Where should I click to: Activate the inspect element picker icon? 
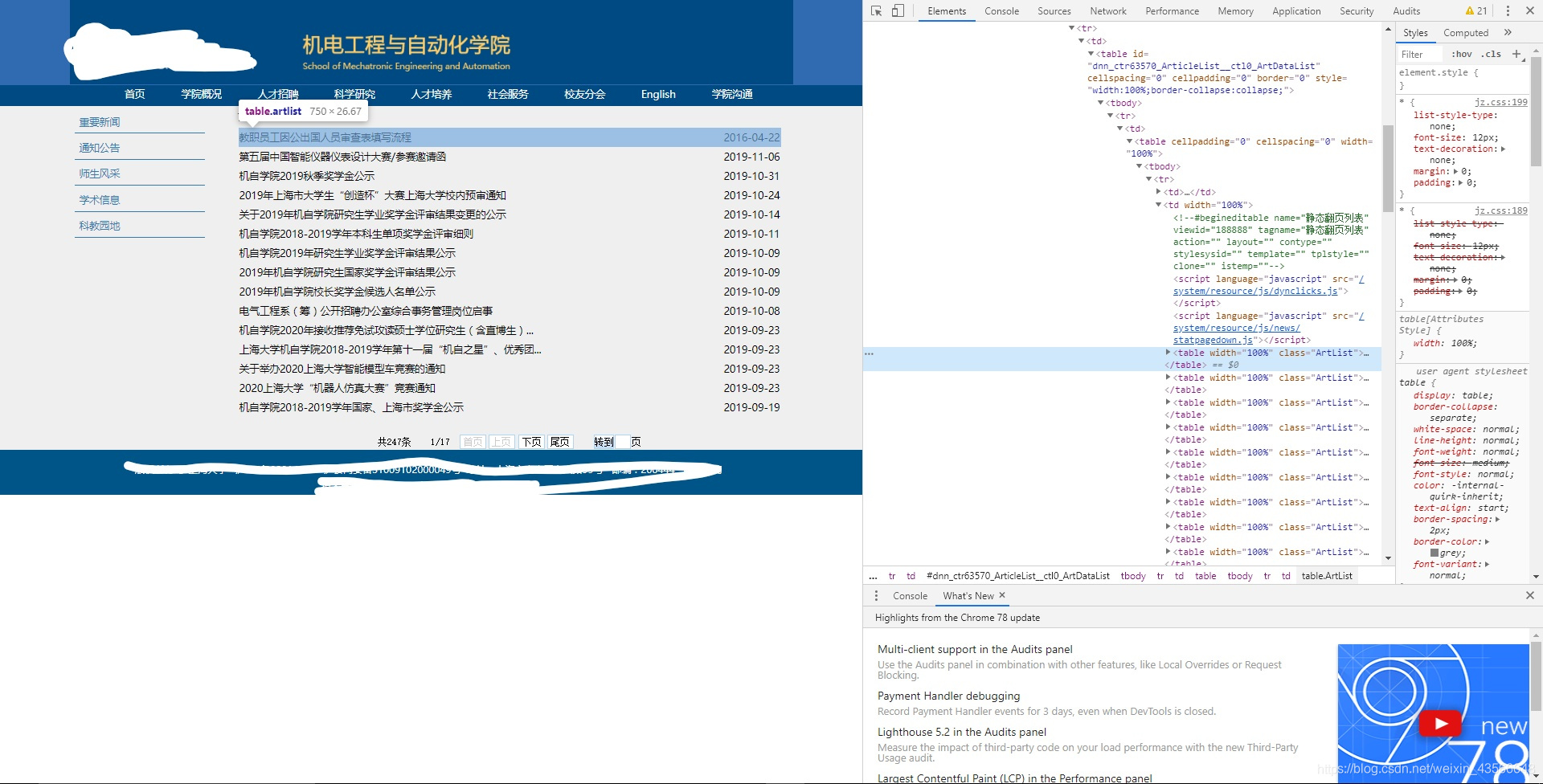[x=876, y=10]
